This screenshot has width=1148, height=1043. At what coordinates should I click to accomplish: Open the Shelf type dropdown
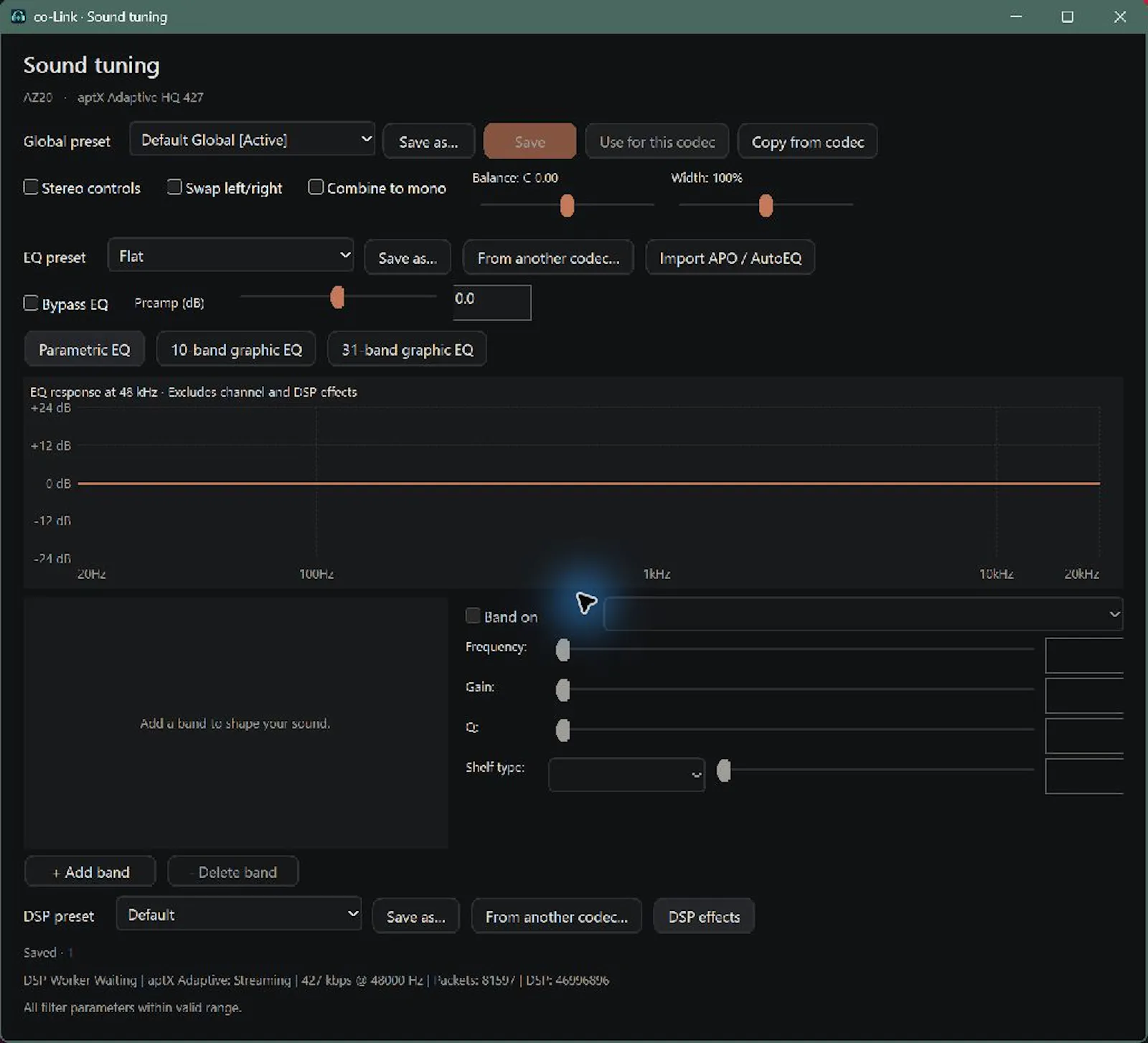pyautogui.click(x=626, y=775)
